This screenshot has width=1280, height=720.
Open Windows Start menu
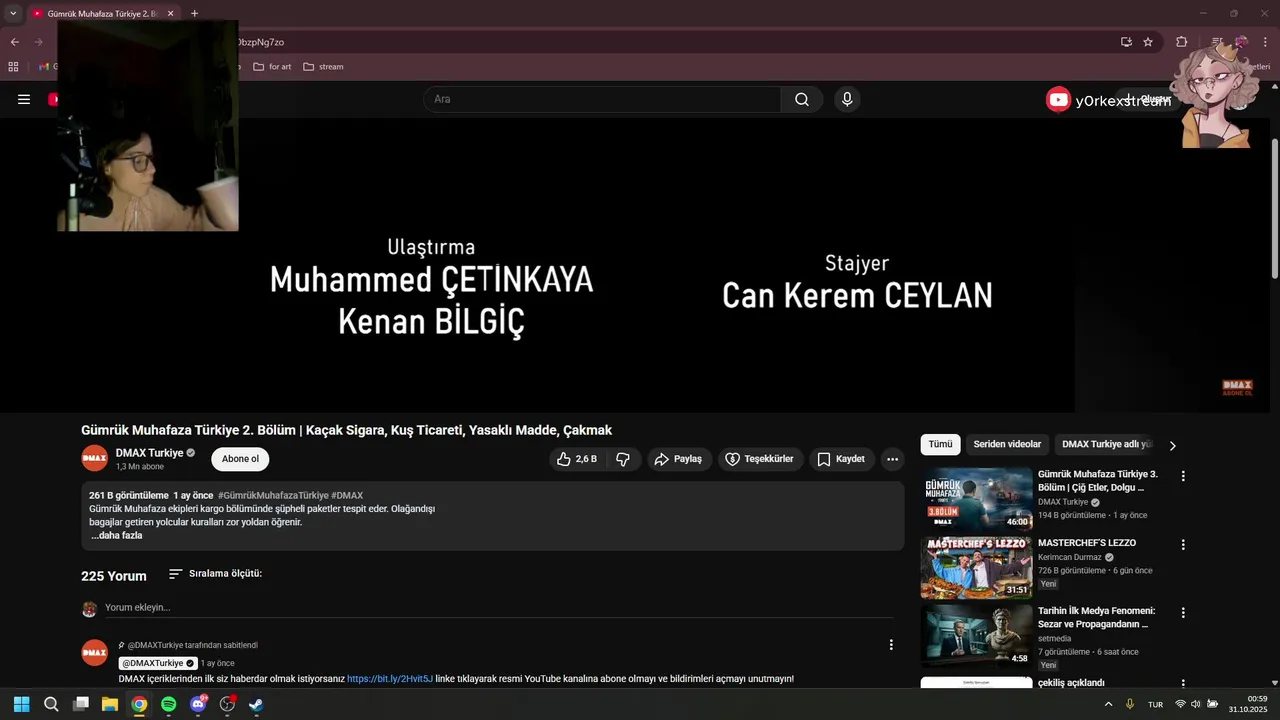pos(21,704)
